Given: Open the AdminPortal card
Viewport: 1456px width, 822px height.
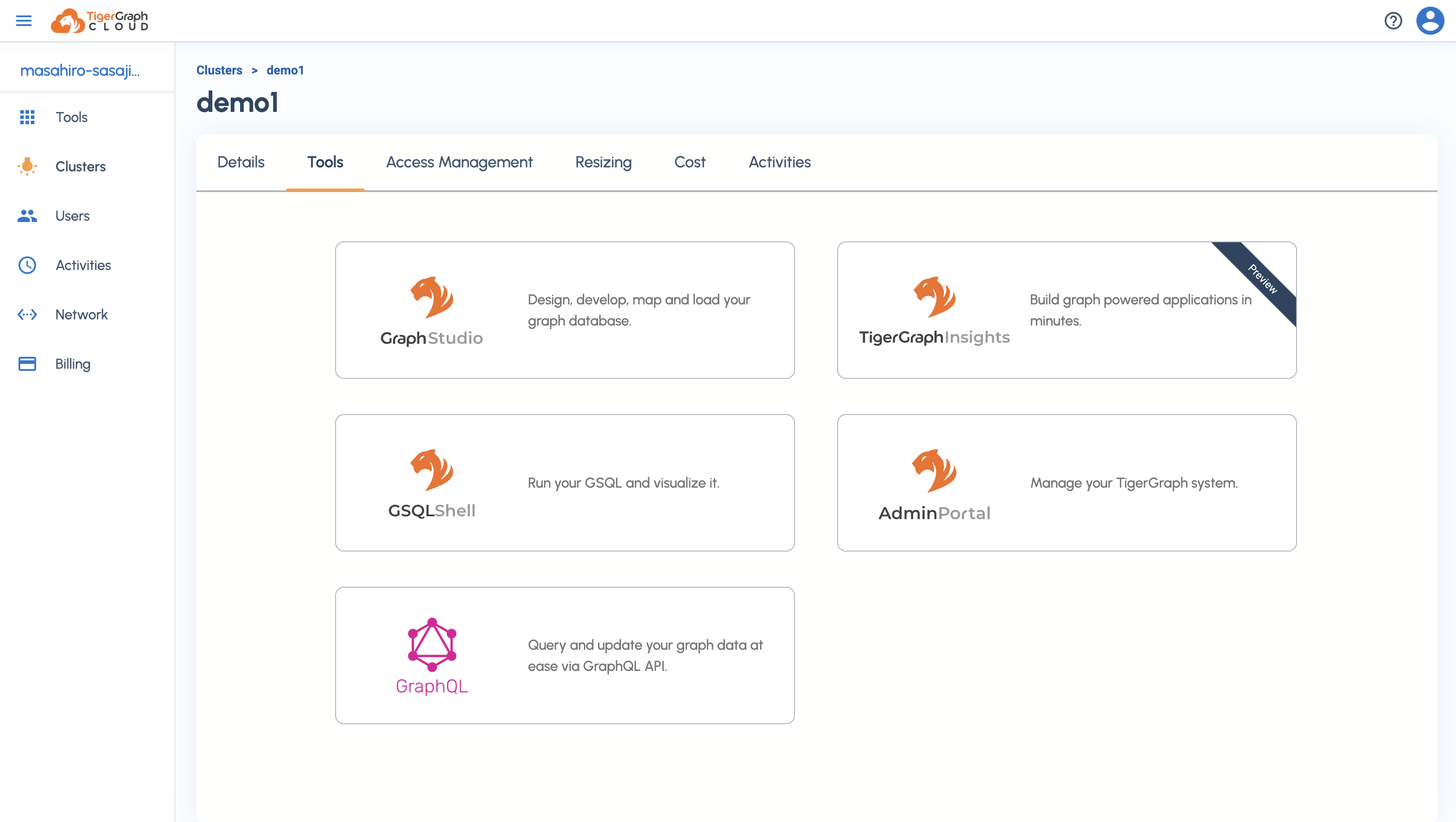Looking at the screenshot, I should click(x=1066, y=482).
